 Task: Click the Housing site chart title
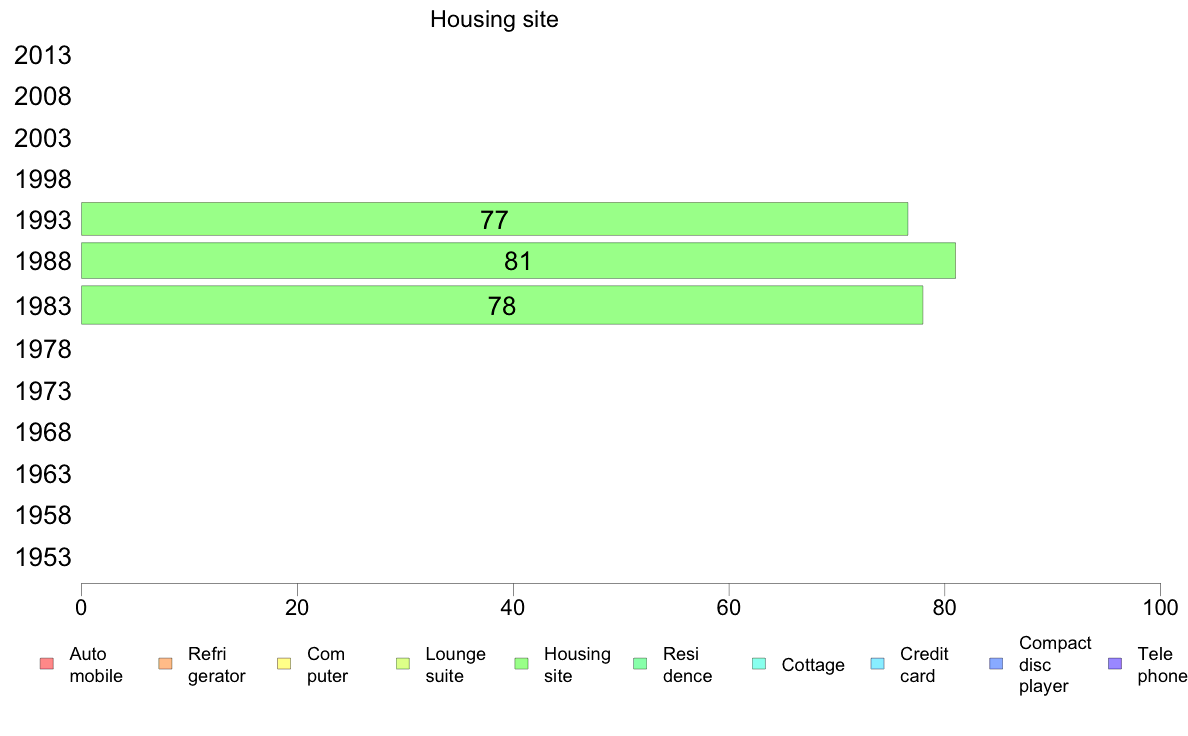494,19
